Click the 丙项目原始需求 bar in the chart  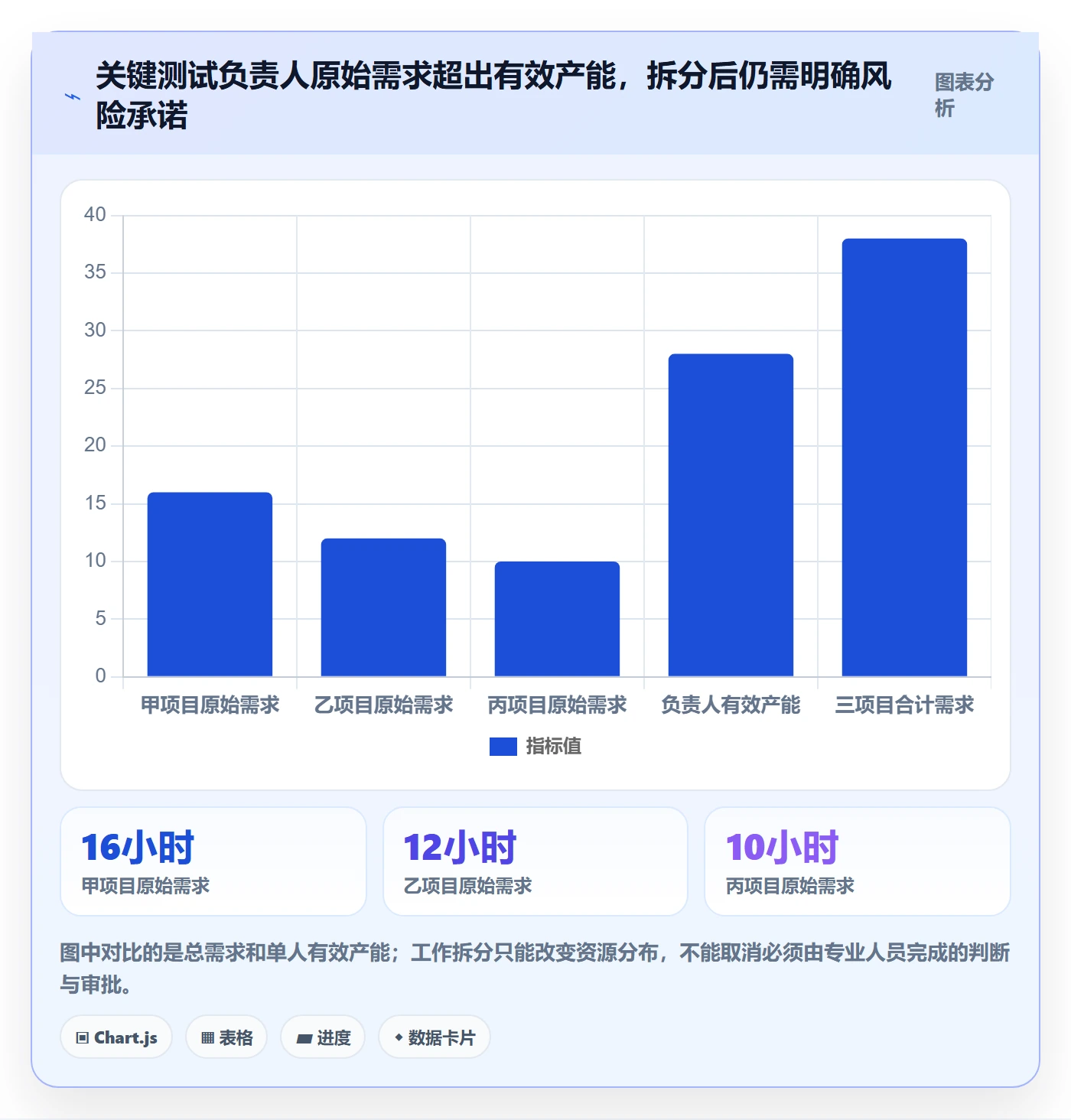tap(557, 619)
